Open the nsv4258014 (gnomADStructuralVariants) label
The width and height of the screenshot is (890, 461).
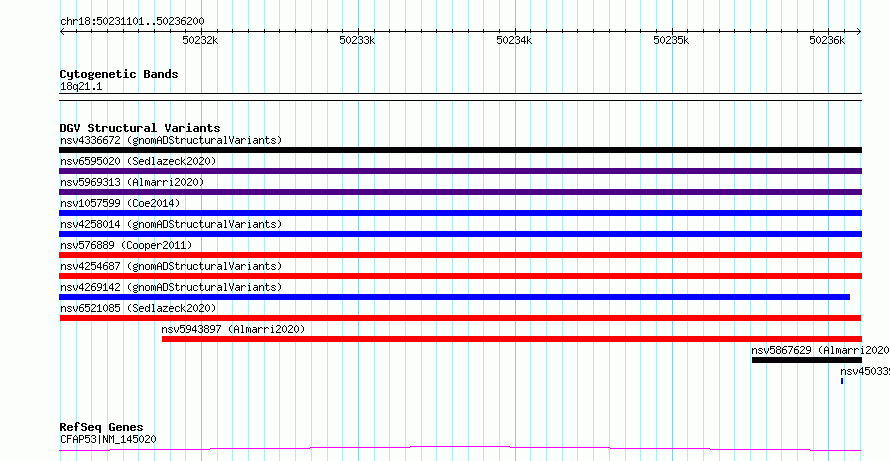171,224
